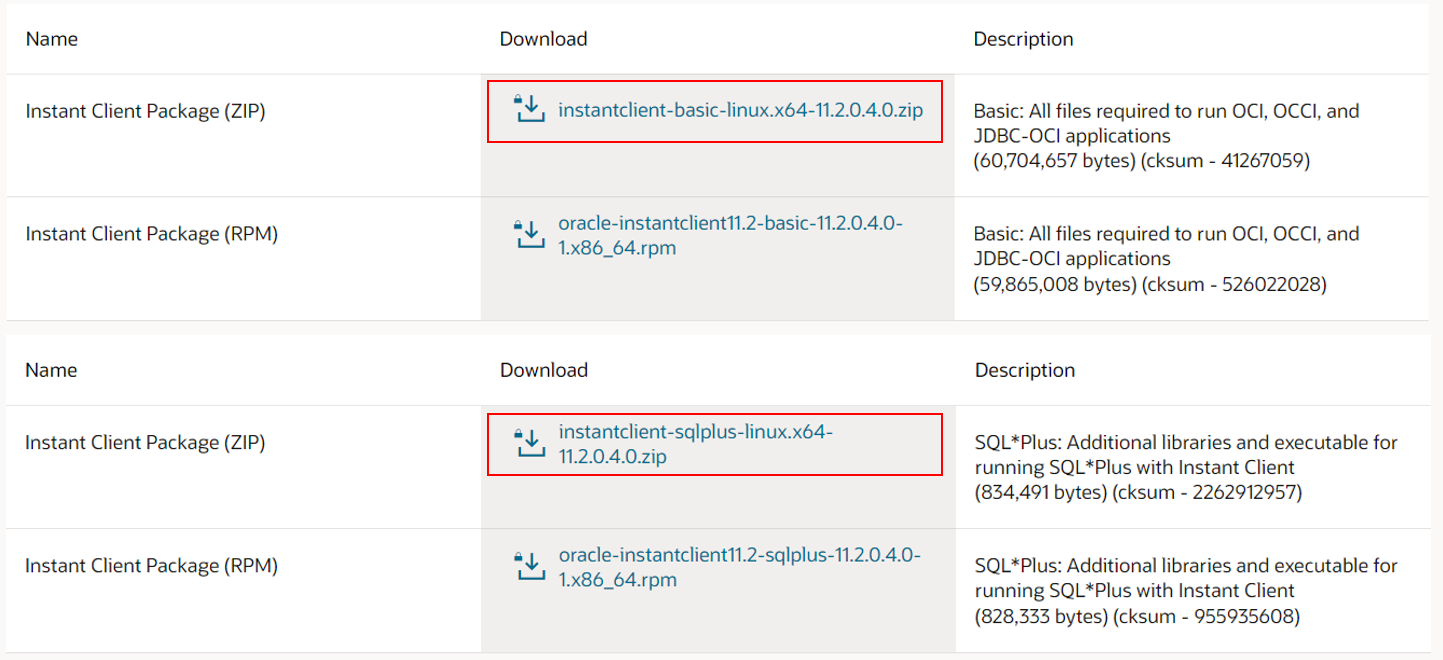
Task: Click 'Instant Client Package (ZIP)' in sqlplus row
Action: coord(145,442)
